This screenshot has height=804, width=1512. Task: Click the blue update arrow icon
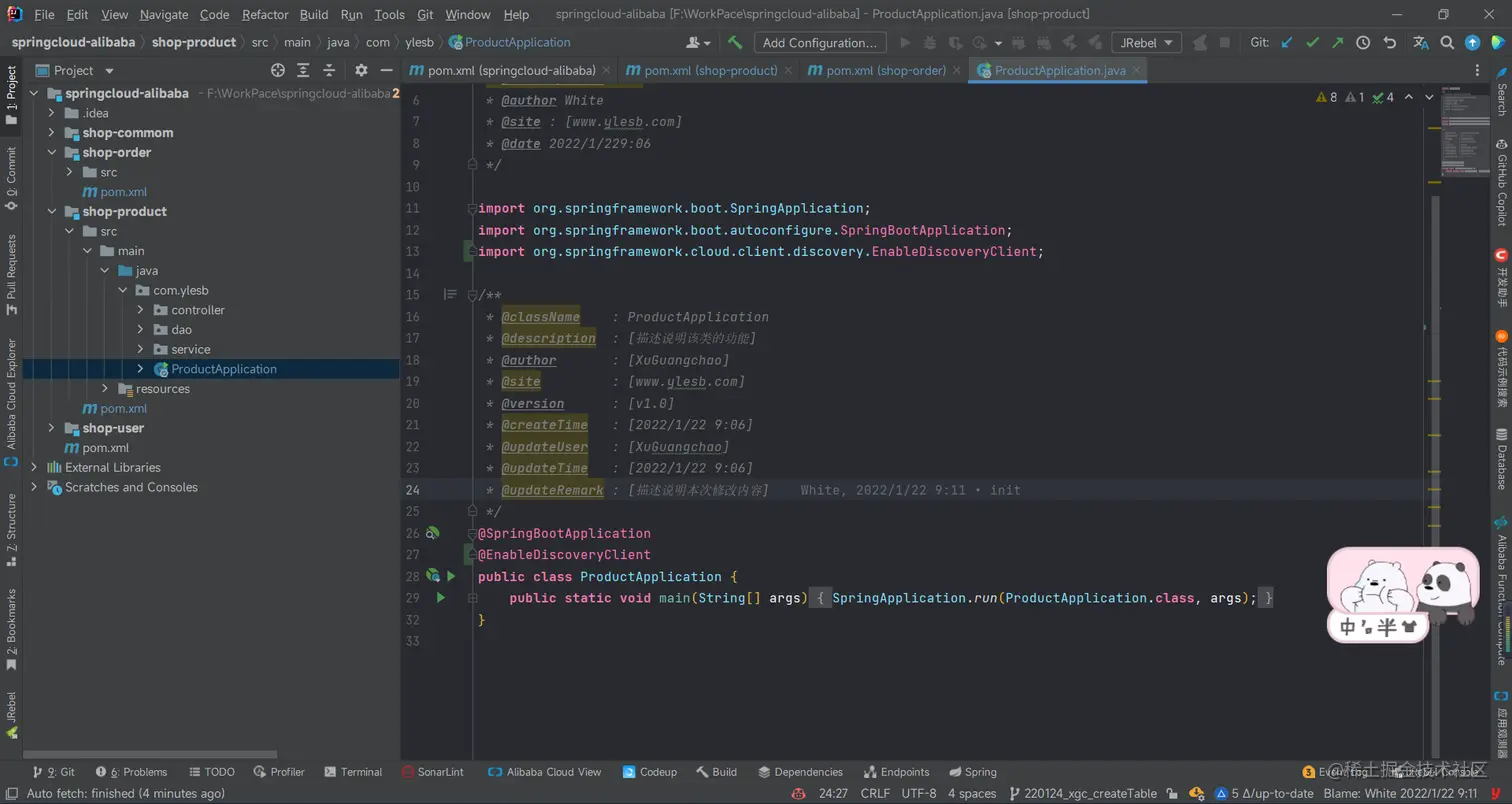click(1472, 42)
